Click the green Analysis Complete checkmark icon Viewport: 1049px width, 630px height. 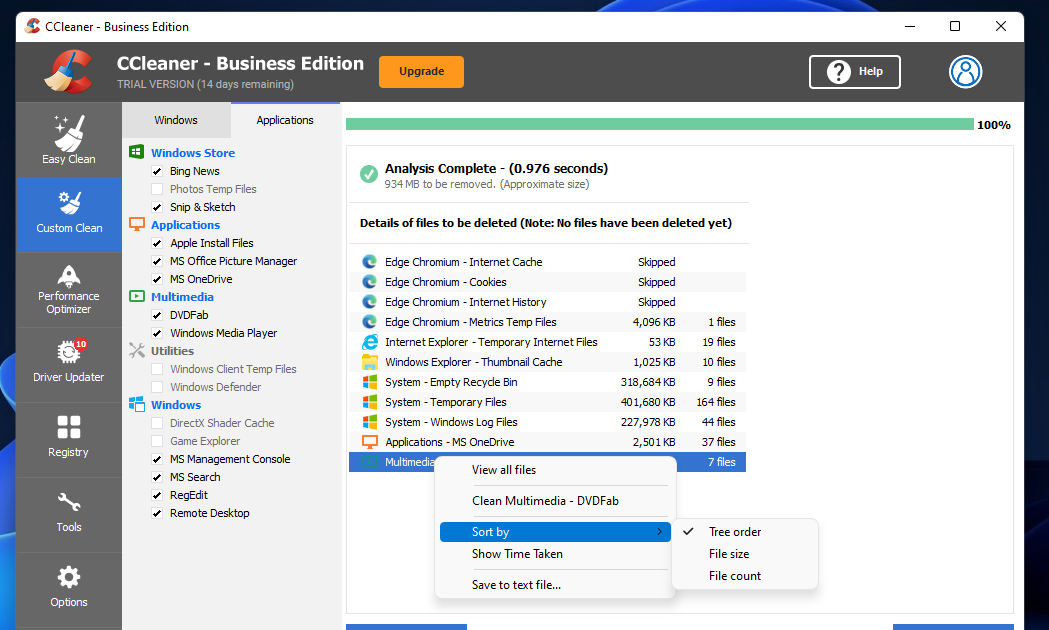click(x=369, y=174)
